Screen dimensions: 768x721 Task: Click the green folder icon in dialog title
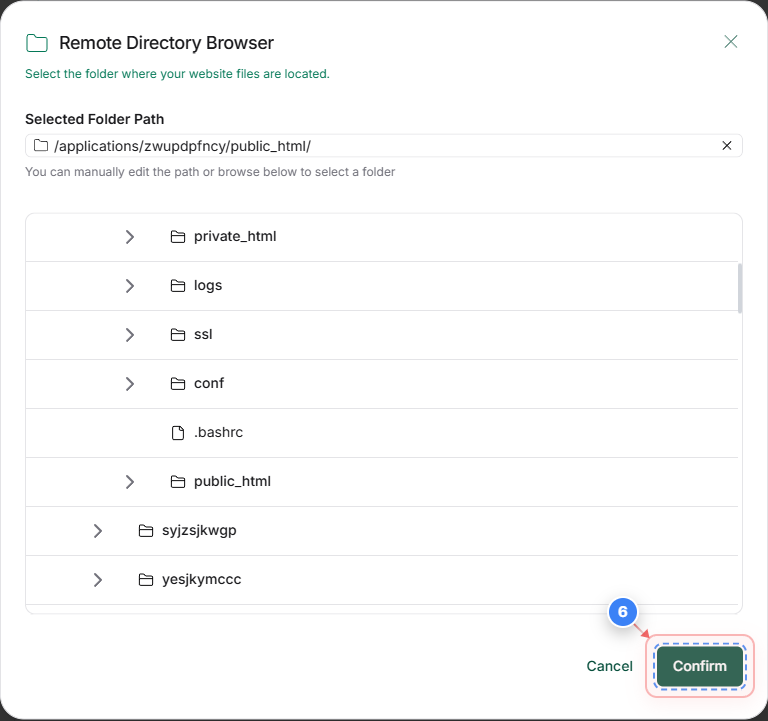click(x=37, y=43)
